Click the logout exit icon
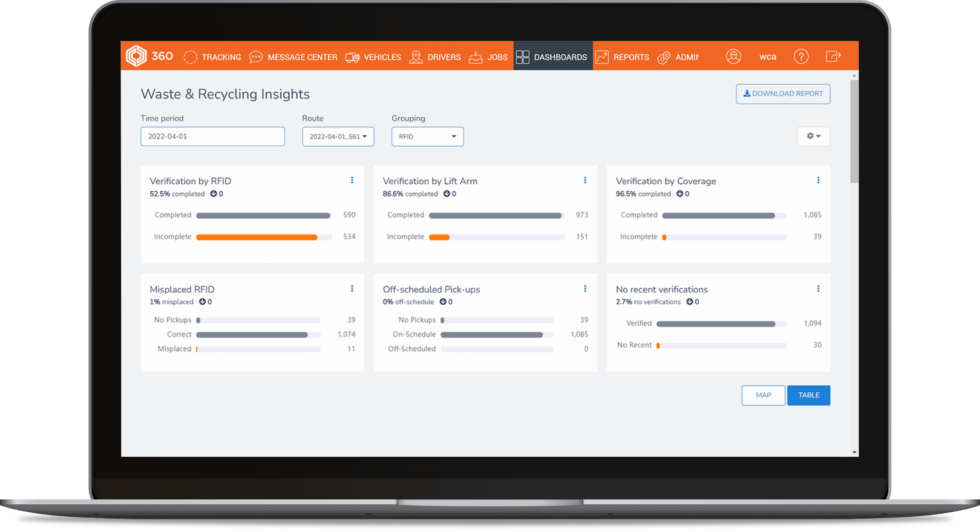 coord(834,57)
